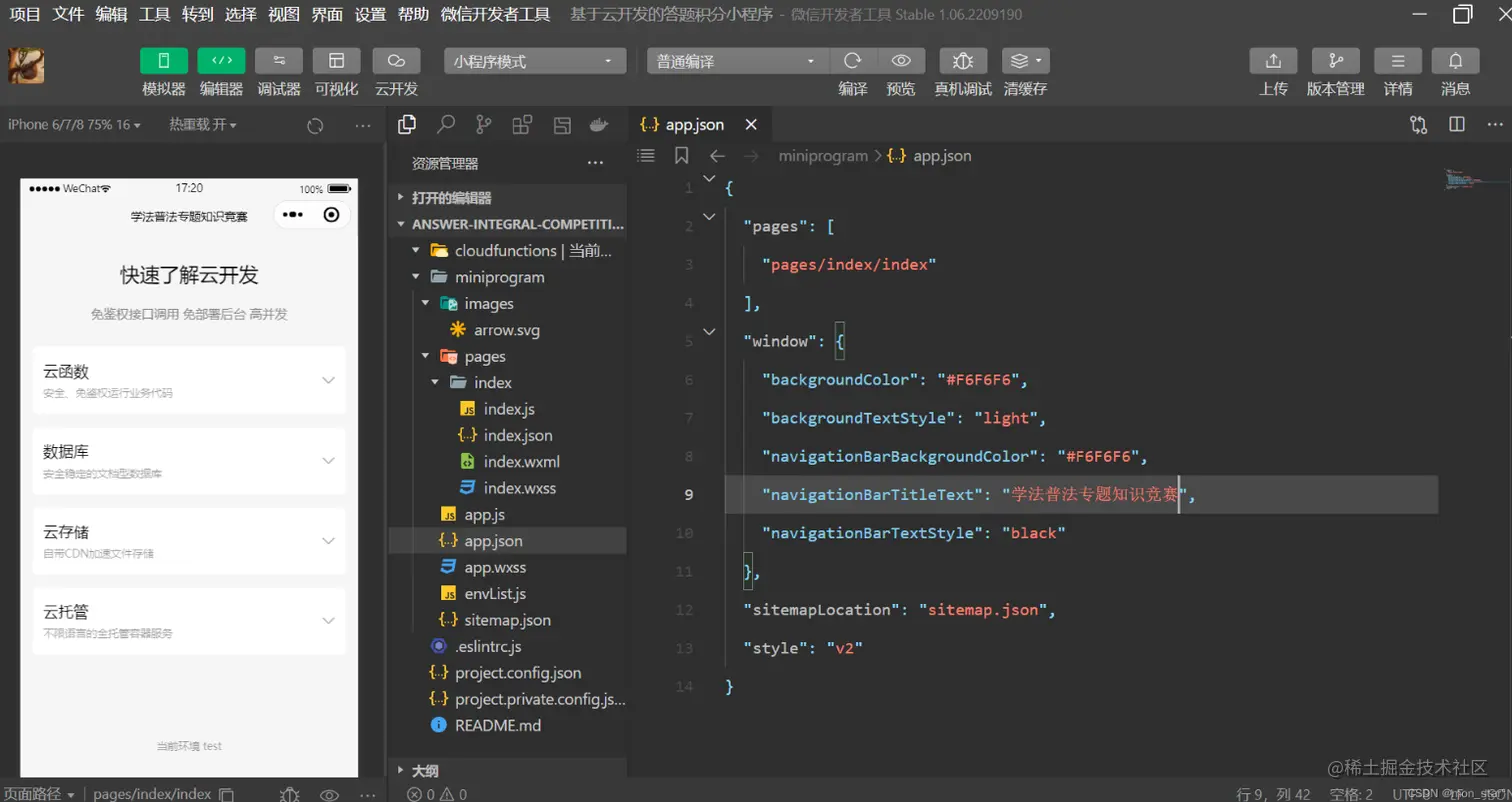1512x802 pixels.
Task: Click the status bar eye preview icon
Action: tap(329, 794)
